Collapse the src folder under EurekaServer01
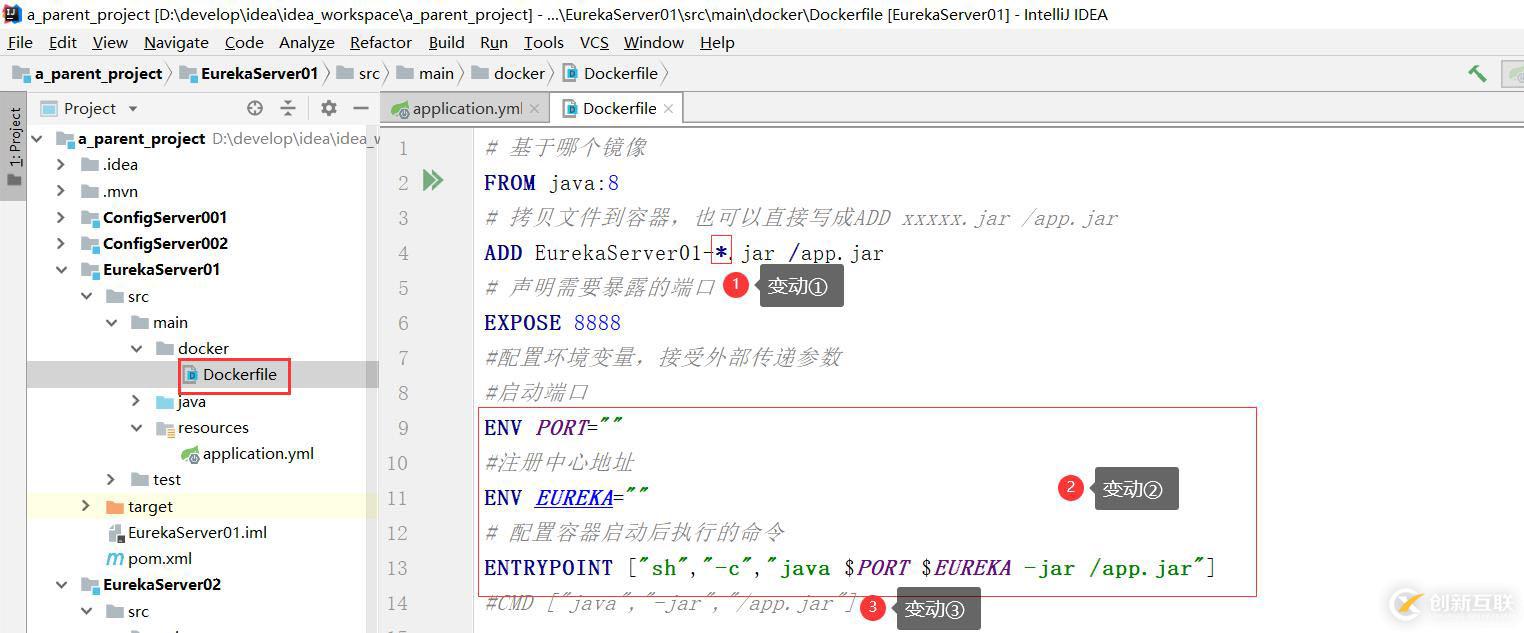1524x633 pixels. click(x=87, y=296)
